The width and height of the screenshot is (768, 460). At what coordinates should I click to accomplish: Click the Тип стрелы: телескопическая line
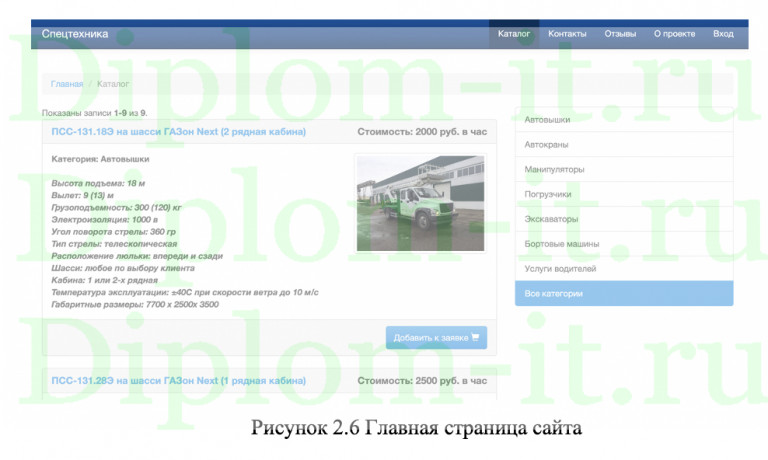pos(114,243)
